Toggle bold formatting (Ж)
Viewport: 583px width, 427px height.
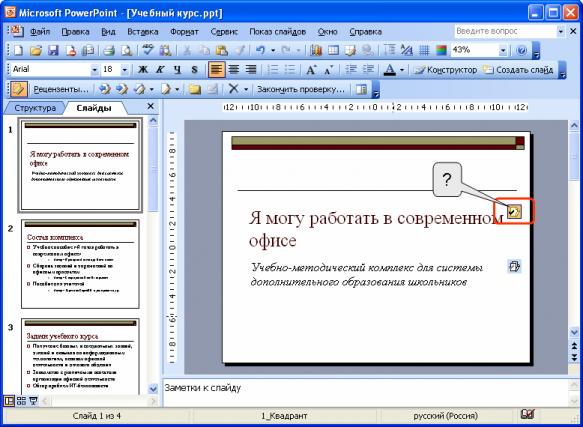pyautogui.click(x=143, y=70)
